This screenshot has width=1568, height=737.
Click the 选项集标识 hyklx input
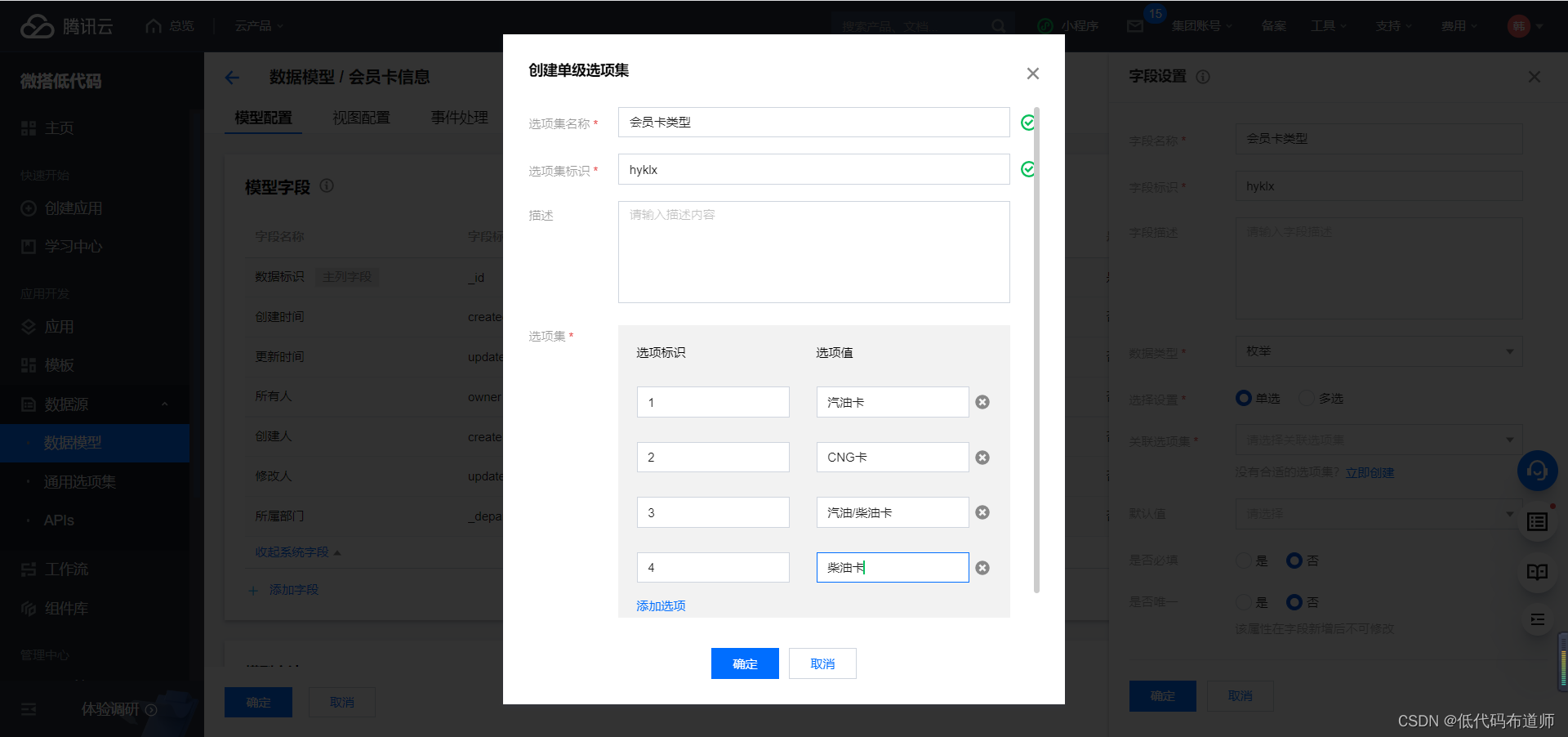[x=813, y=170]
